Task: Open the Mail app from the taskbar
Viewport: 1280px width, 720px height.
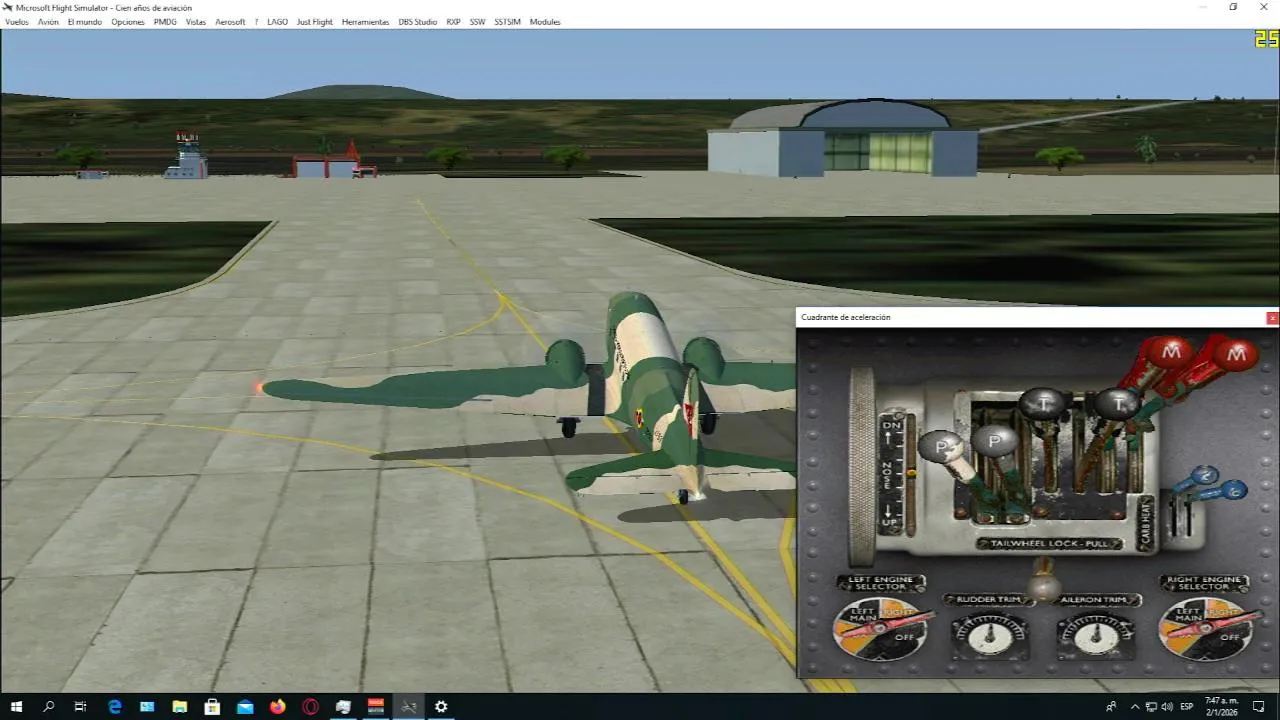Action: pos(245,706)
